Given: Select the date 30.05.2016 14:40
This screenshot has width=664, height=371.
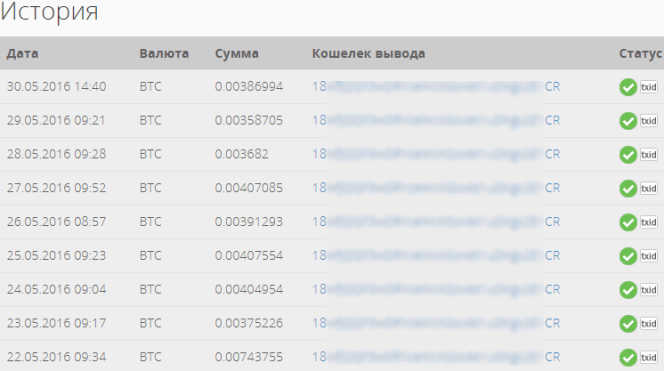Looking at the screenshot, I should pos(56,86).
